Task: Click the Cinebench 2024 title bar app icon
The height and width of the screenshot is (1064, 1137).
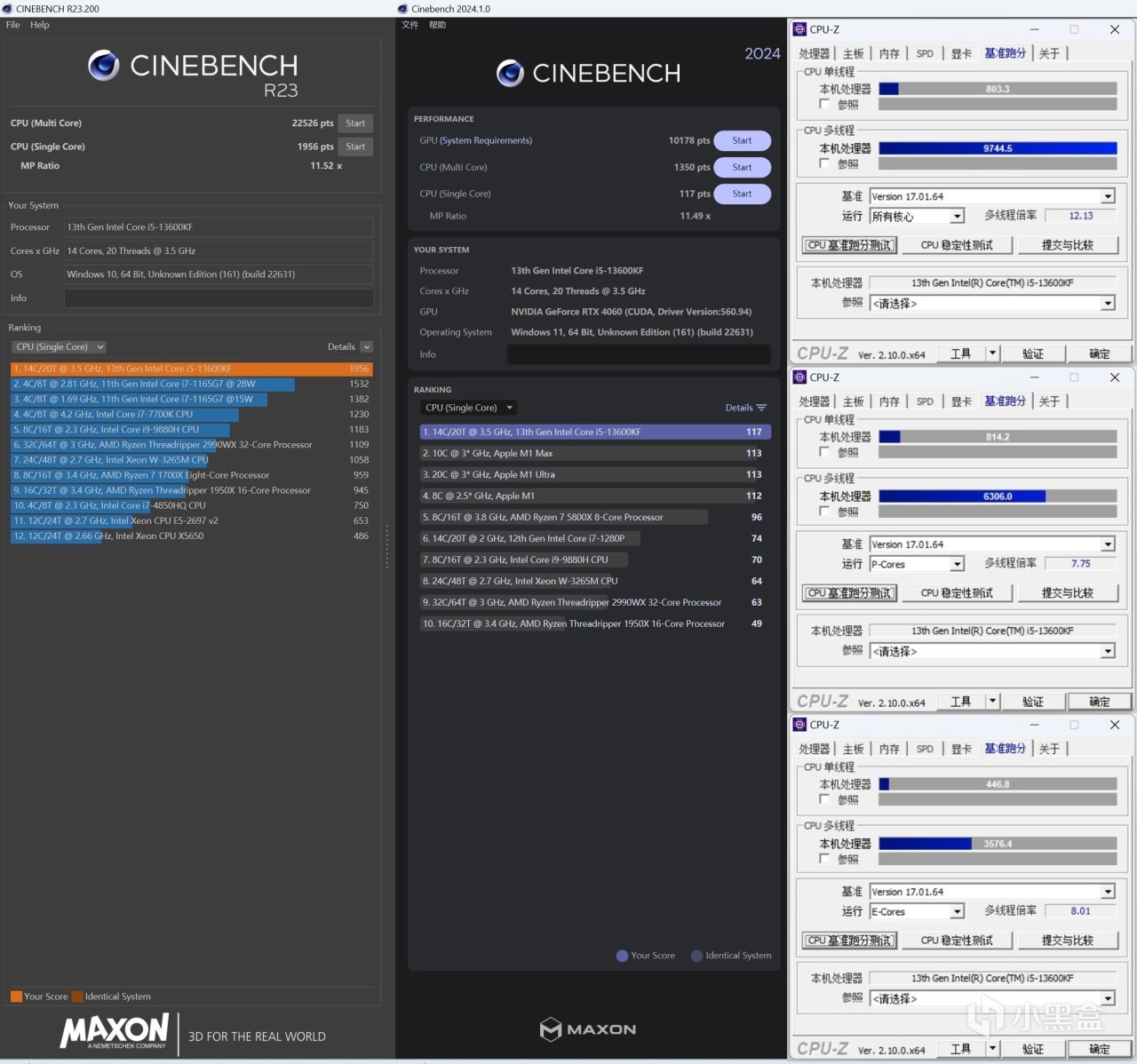Action: pyautogui.click(x=403, y=9)
